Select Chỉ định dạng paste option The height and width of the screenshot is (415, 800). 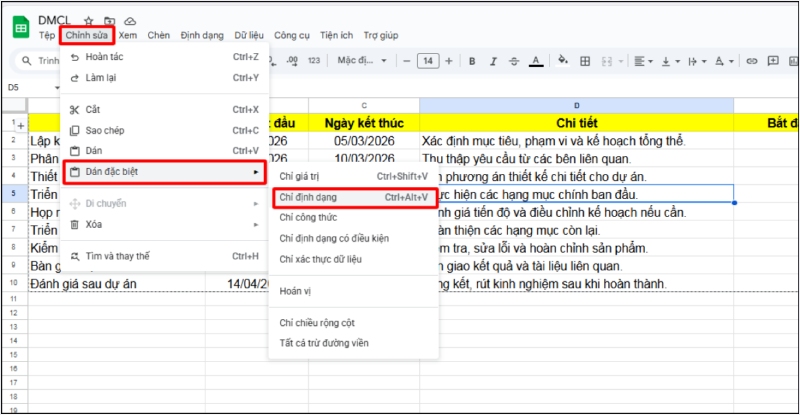tap(355, 198)
